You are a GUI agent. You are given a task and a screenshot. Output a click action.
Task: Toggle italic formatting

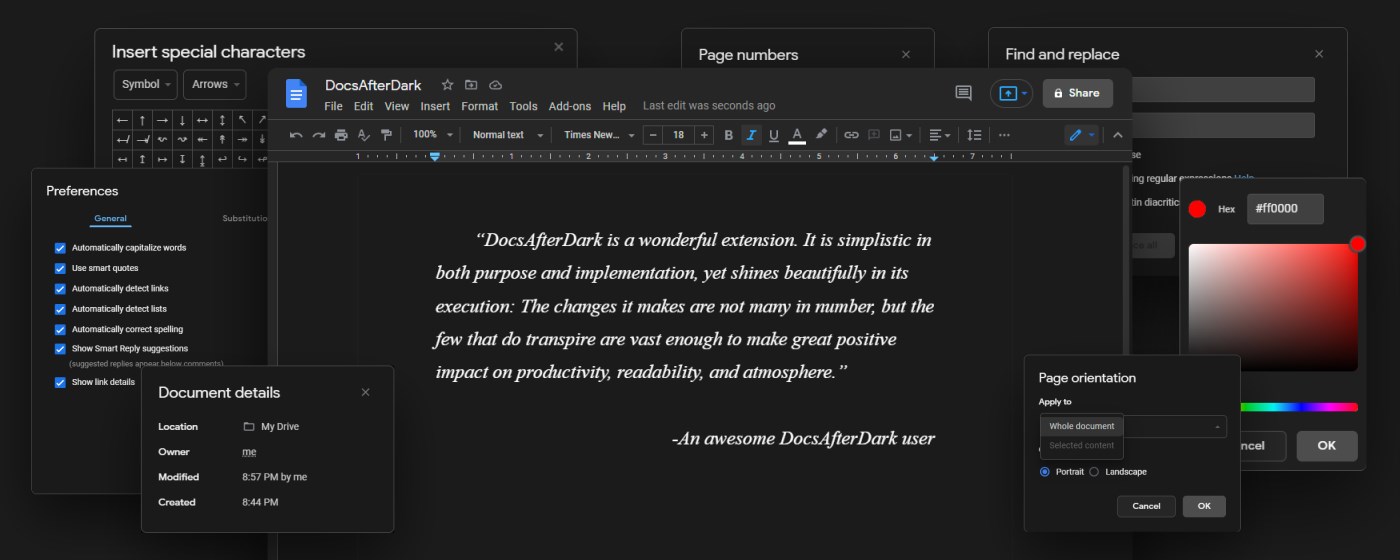coord(751,135)
